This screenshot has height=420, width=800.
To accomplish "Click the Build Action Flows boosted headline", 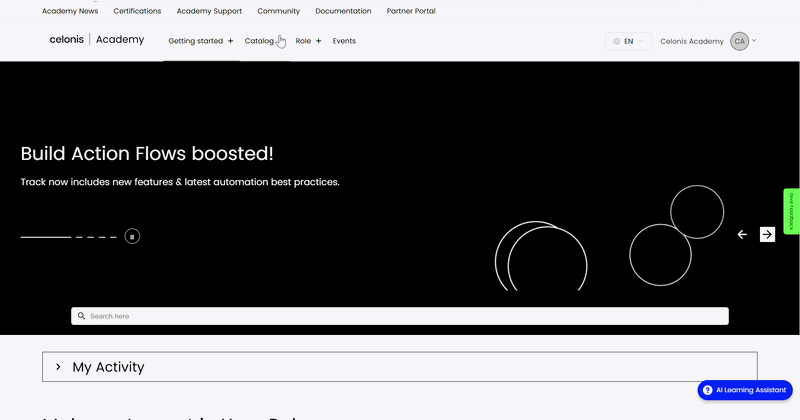I will (x=147, y=154).
